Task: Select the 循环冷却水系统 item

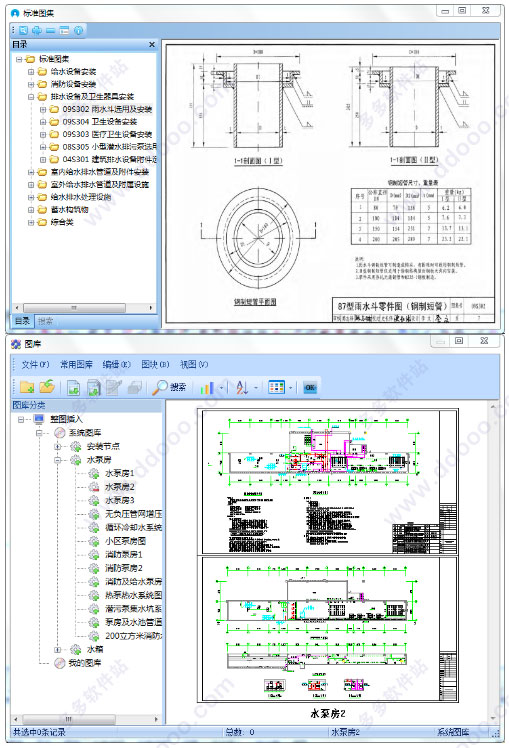Action: click(x=133, y=528)
